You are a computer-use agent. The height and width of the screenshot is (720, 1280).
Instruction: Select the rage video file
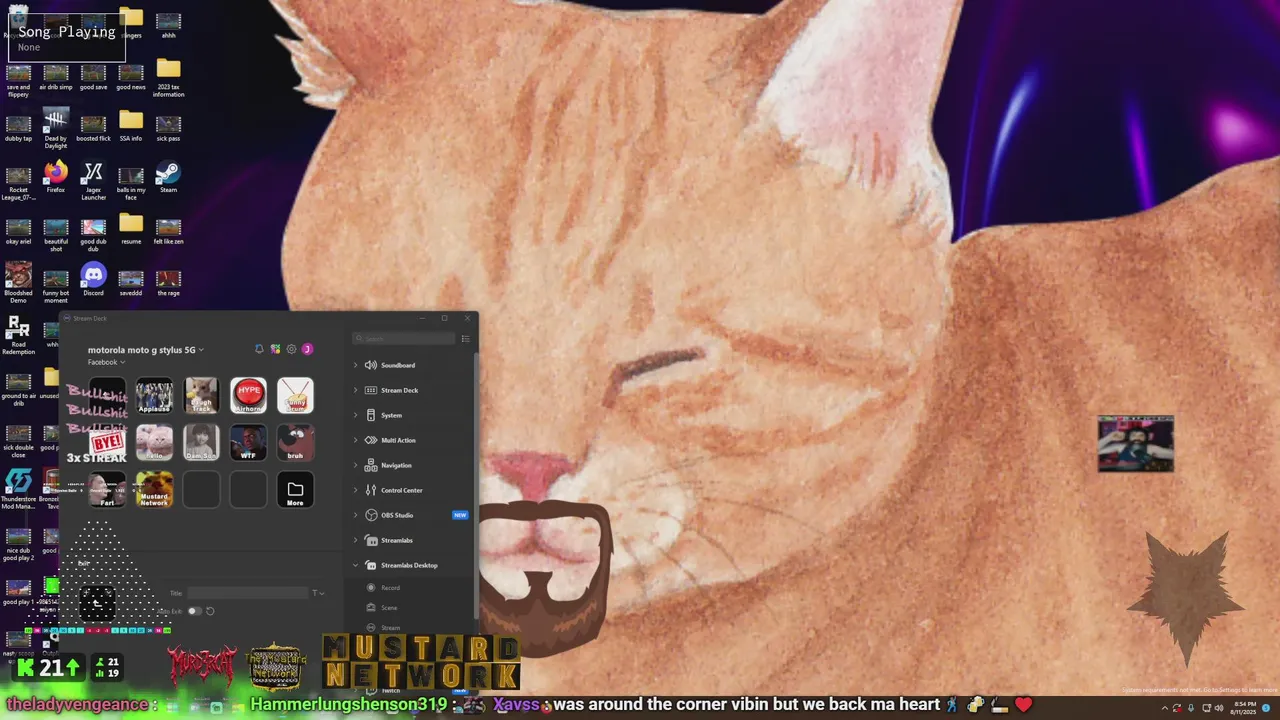[x=168, y=283]
